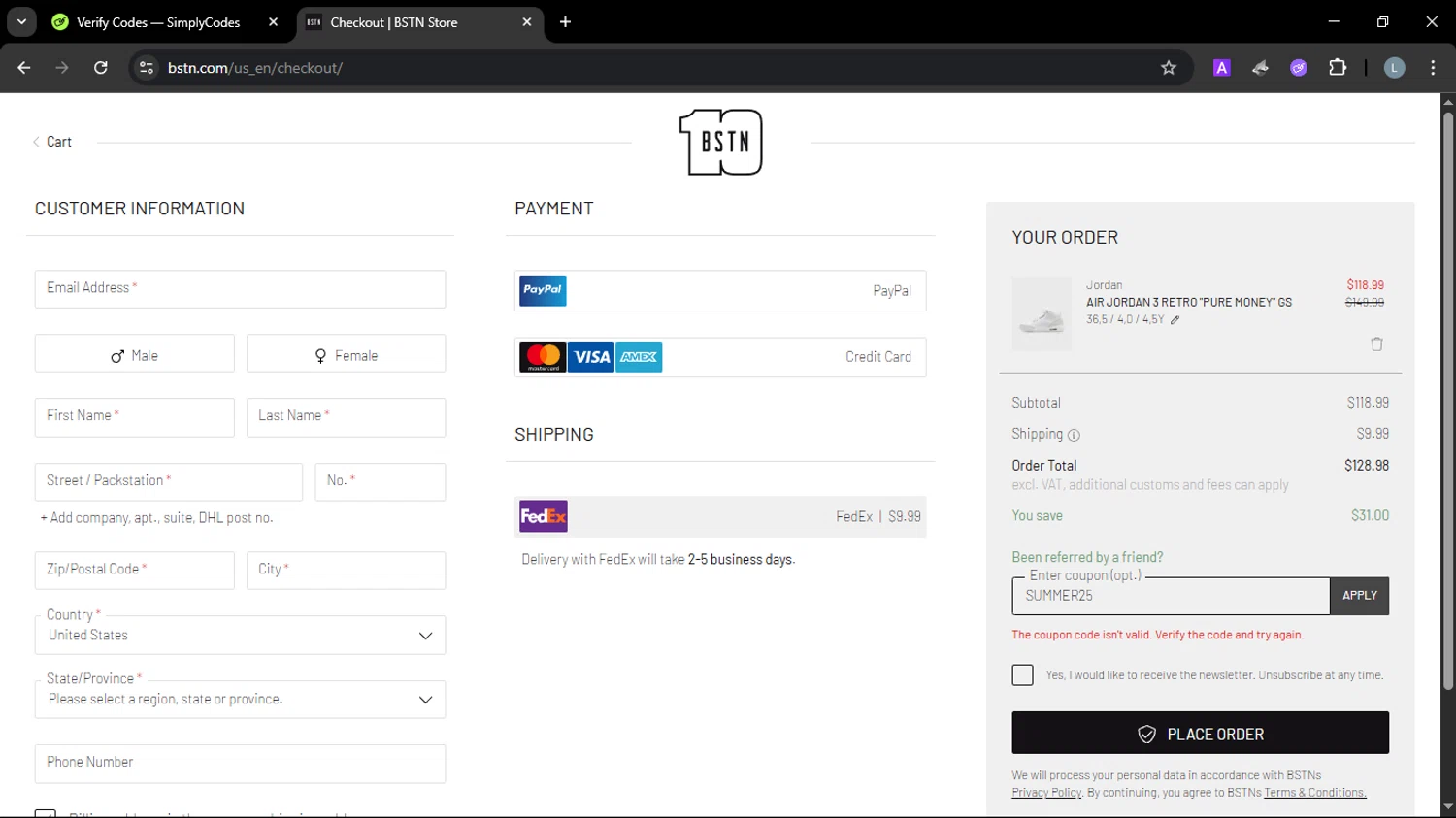
Task: Close the Checkout BSTN Store tab
Action: pos(527,22)
